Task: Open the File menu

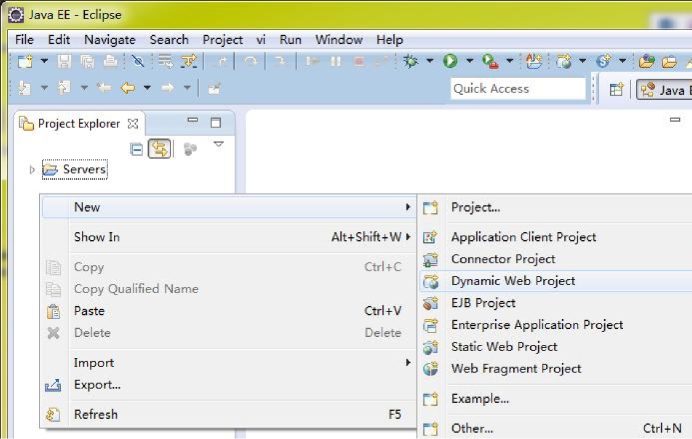Action: (24, 40)
